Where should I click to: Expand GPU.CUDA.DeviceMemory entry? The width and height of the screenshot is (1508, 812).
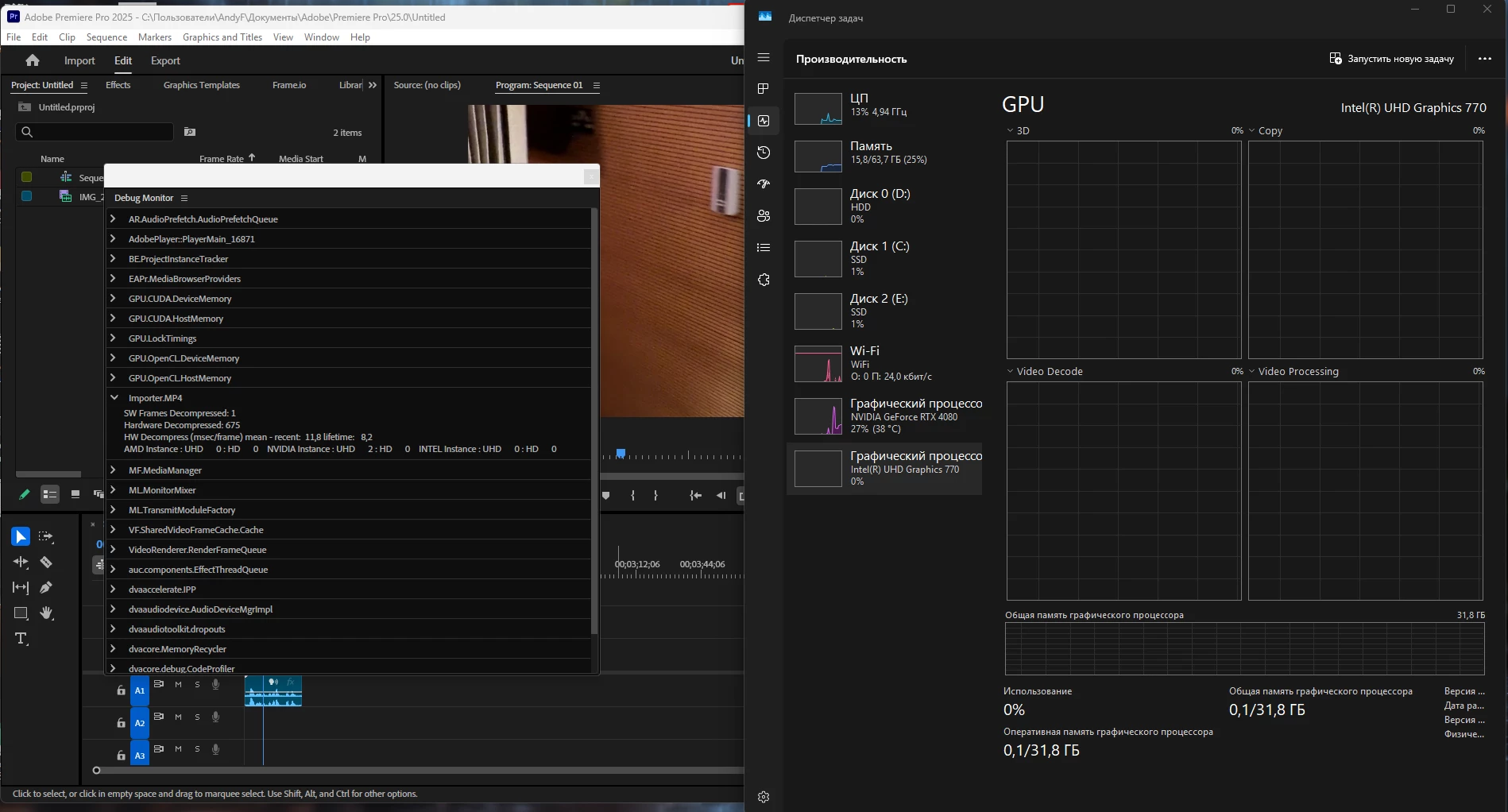(x=114, y=298)
